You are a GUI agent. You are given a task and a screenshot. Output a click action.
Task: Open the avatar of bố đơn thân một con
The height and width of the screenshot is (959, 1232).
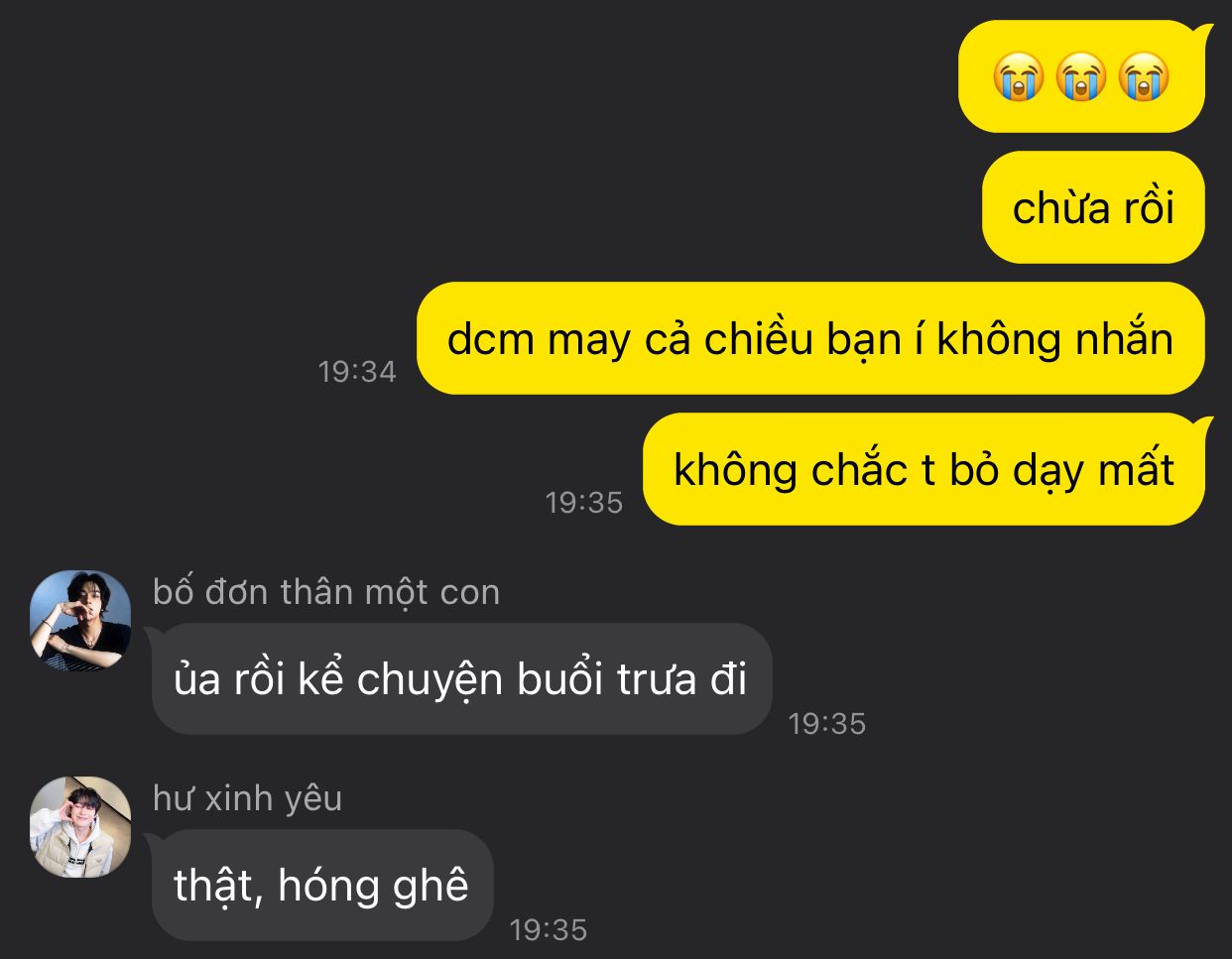point(80,621)
